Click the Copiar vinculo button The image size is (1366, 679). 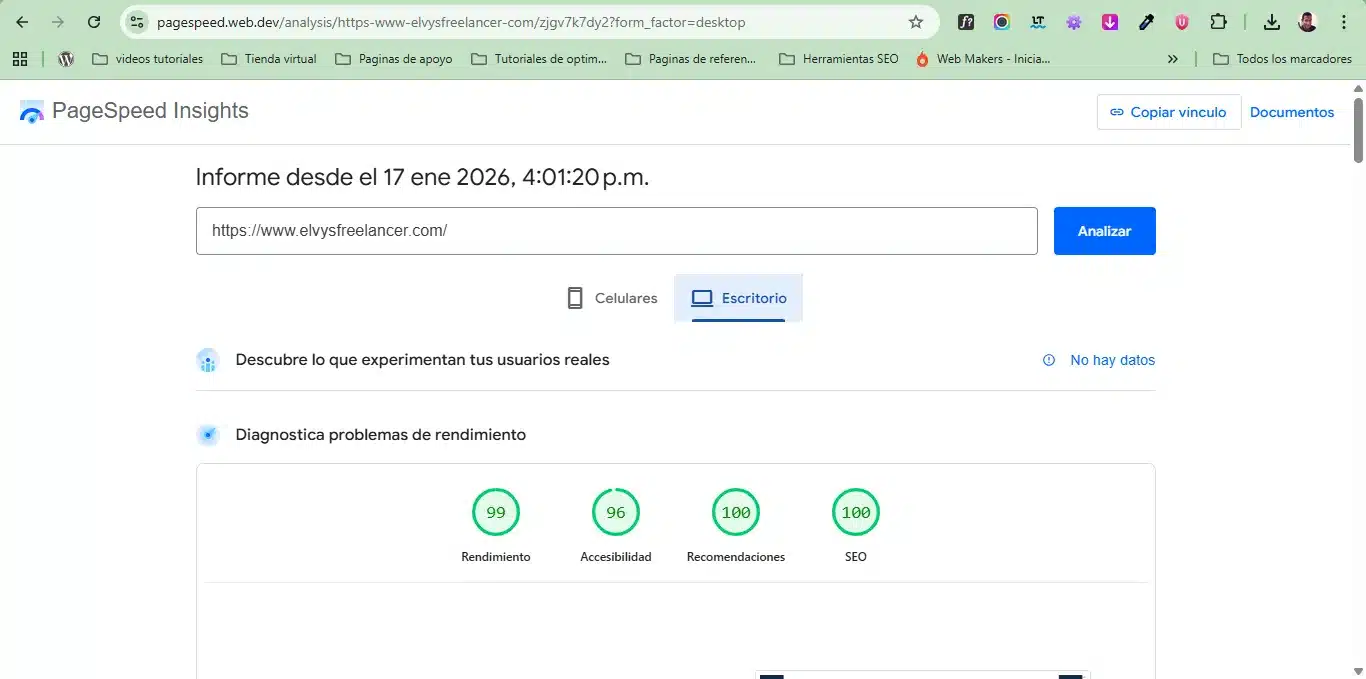tap(1168, 112)
